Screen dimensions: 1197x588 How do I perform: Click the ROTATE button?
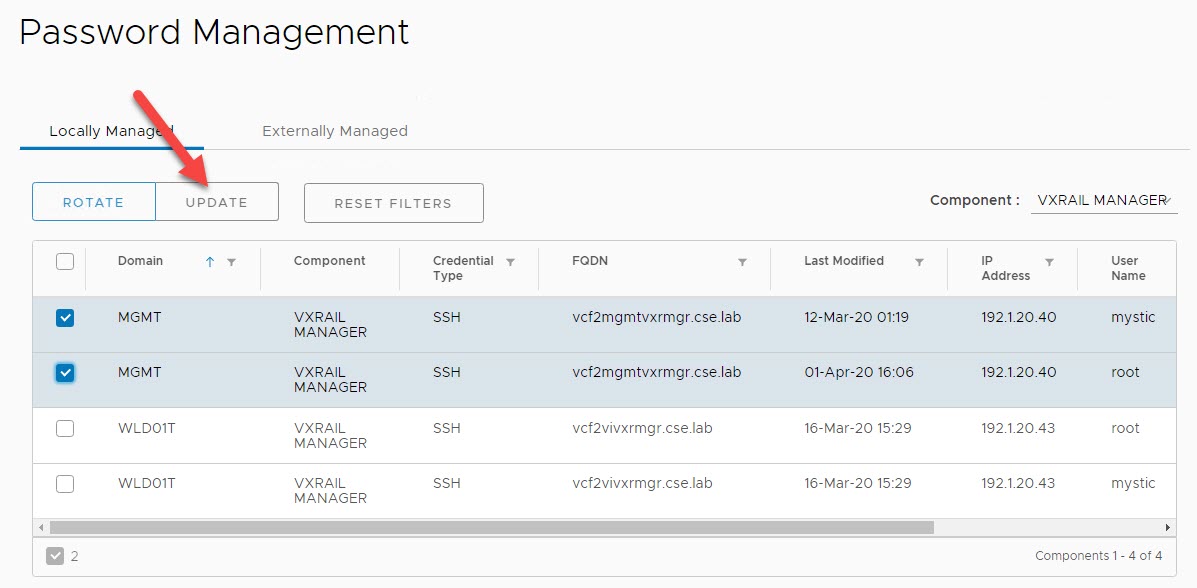(x=94, y=202)
